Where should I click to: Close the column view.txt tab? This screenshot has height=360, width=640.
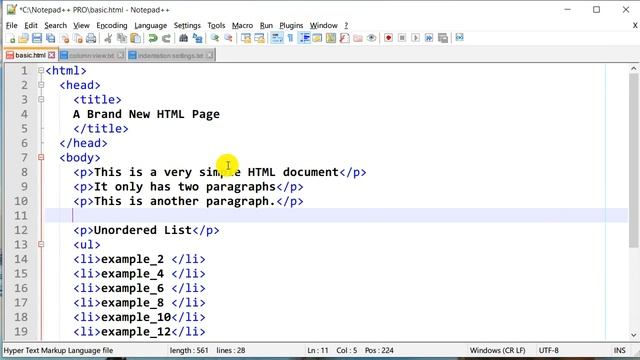pos(120,56)
